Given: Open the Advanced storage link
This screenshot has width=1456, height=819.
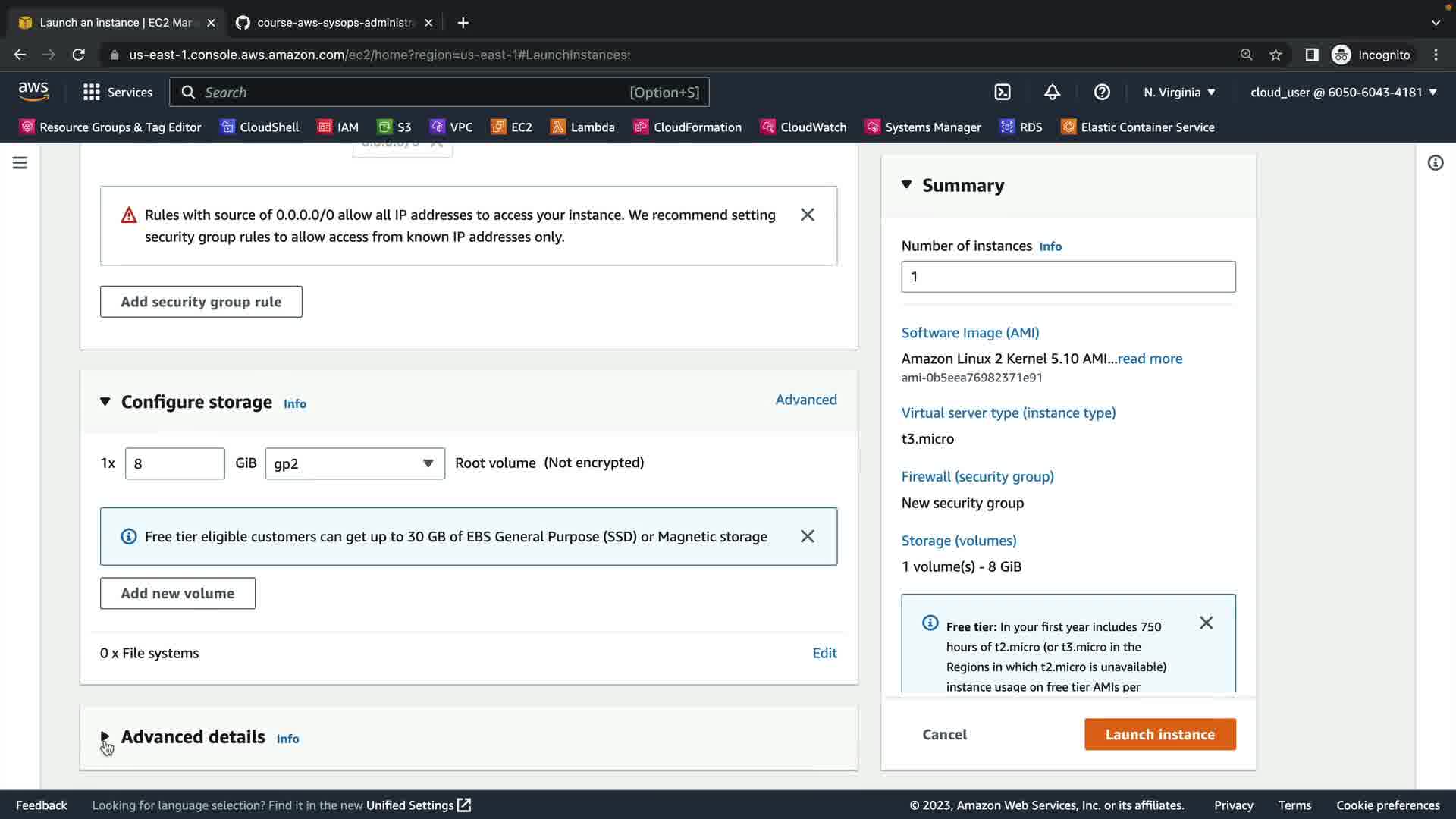Looking at the screenshot, I should click(805, 400).
